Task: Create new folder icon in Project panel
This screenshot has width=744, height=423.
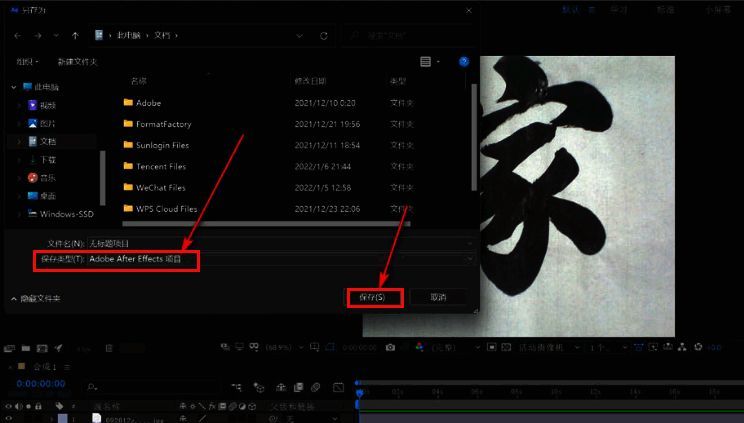Action: tap(26, 348)
